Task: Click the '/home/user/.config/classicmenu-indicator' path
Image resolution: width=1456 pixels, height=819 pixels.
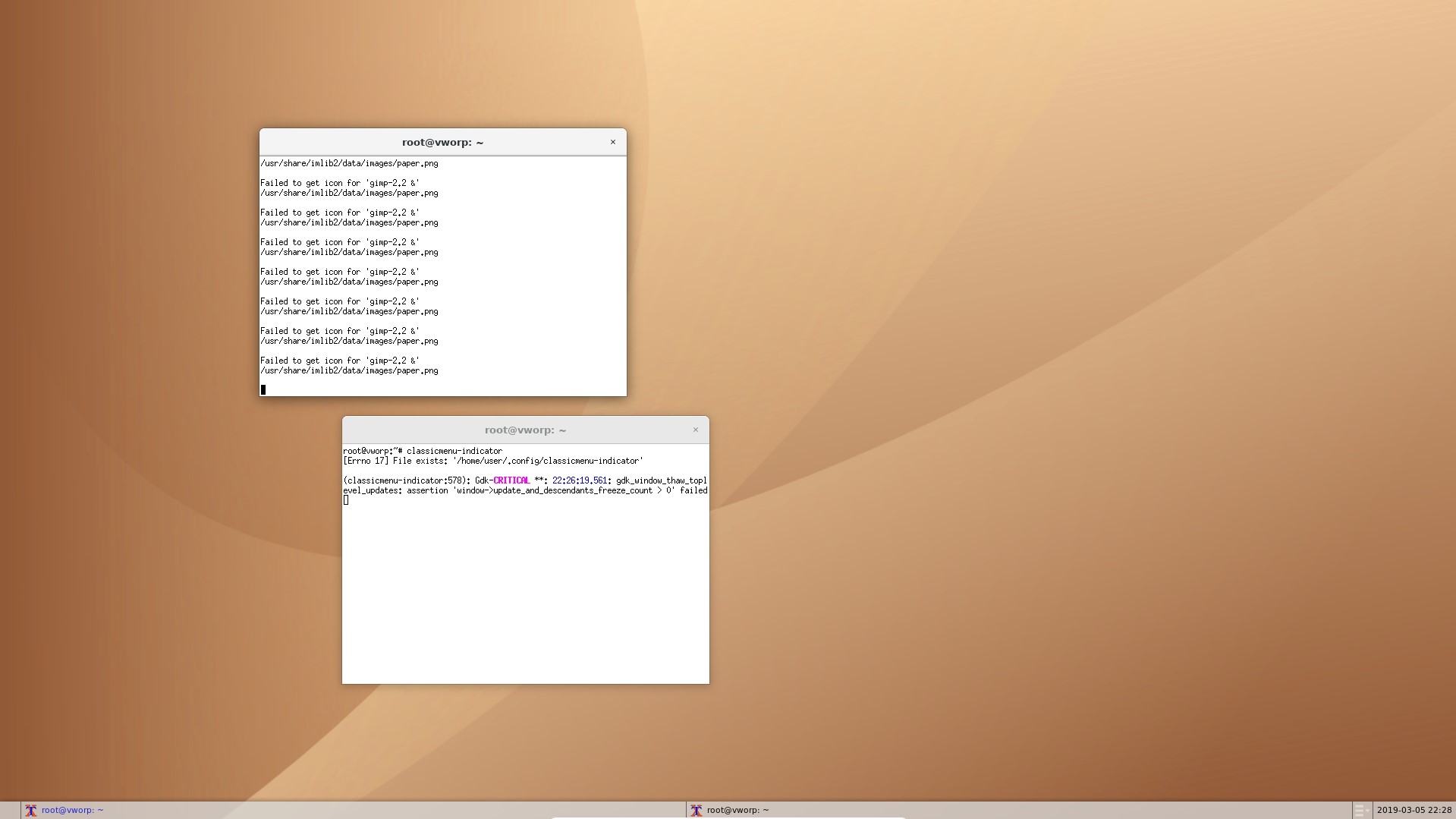Action: tap(548, 461)
